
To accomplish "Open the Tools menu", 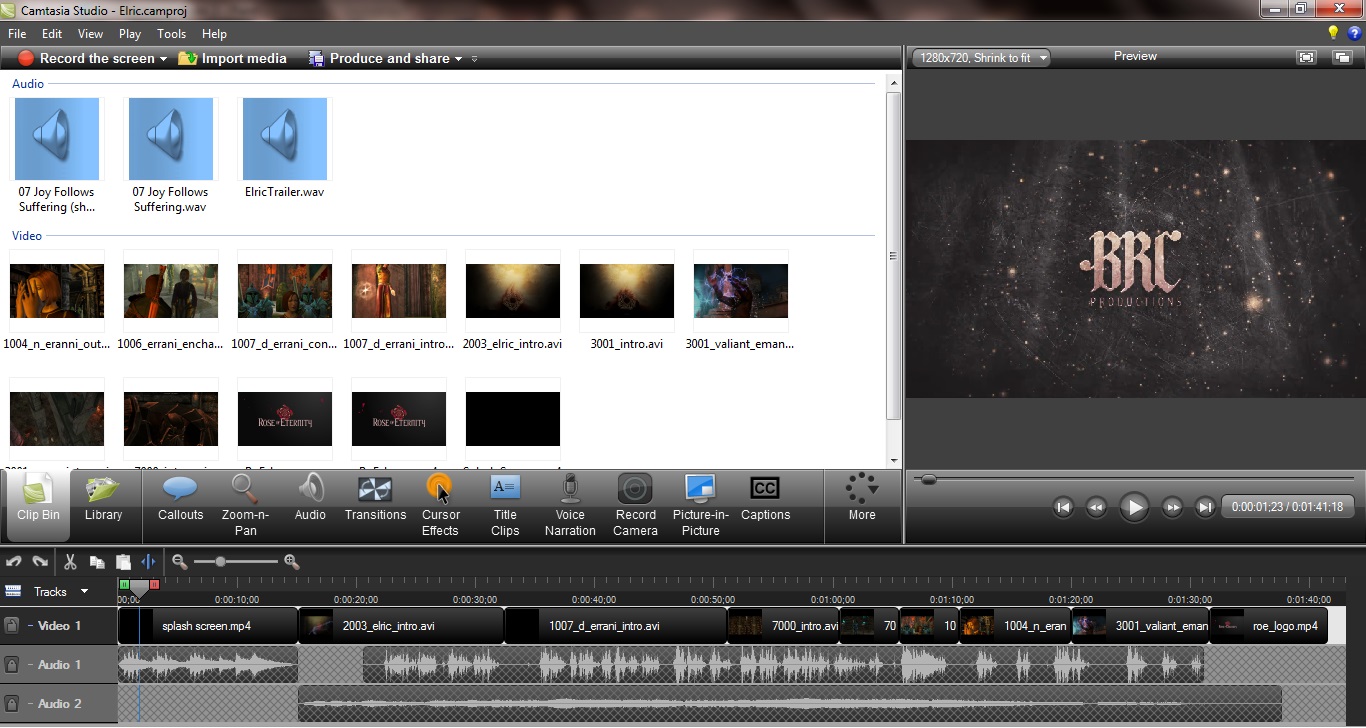I will click(x=172, y=33).
